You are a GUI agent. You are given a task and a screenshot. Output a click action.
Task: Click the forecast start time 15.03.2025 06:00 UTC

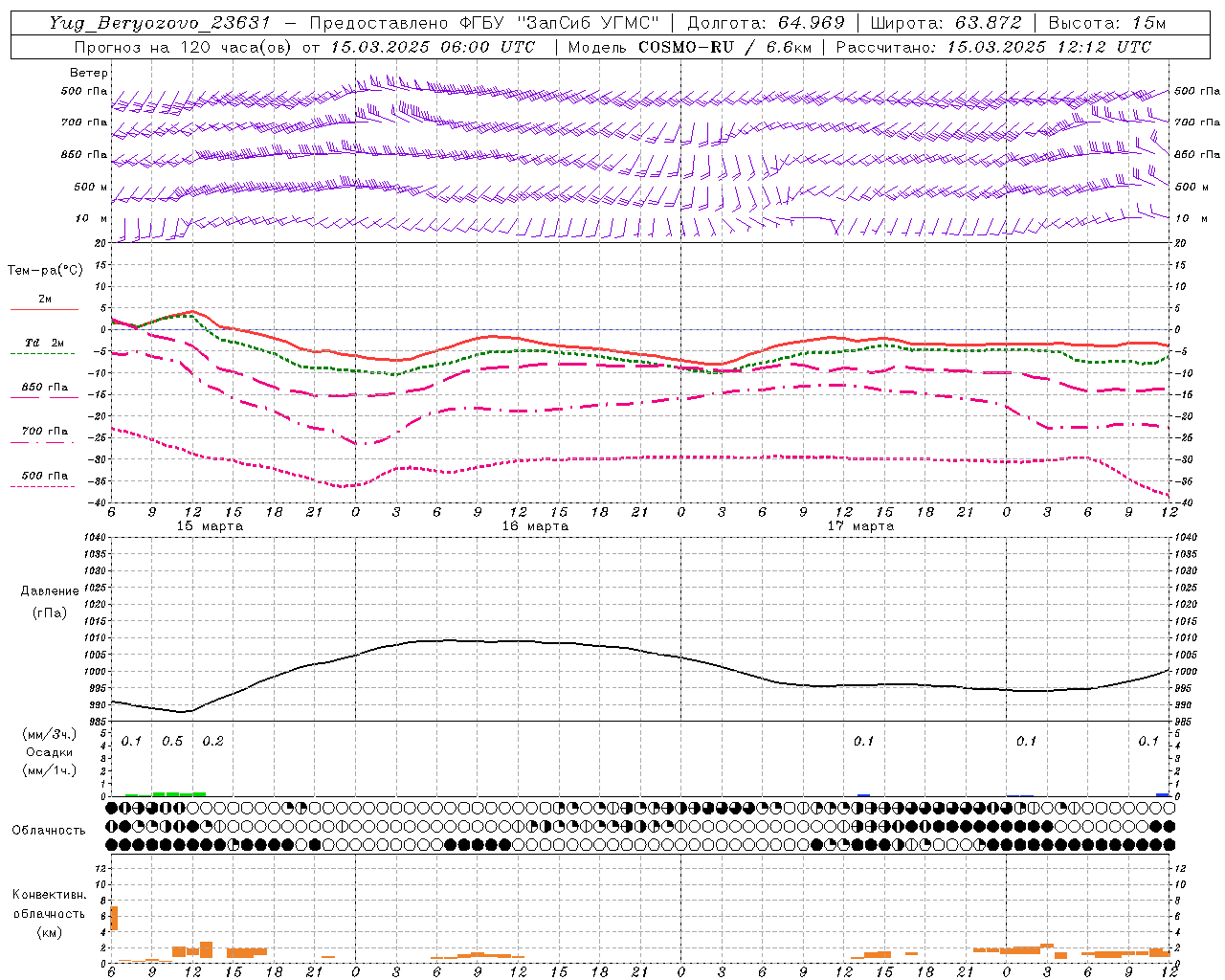[433, 47]
